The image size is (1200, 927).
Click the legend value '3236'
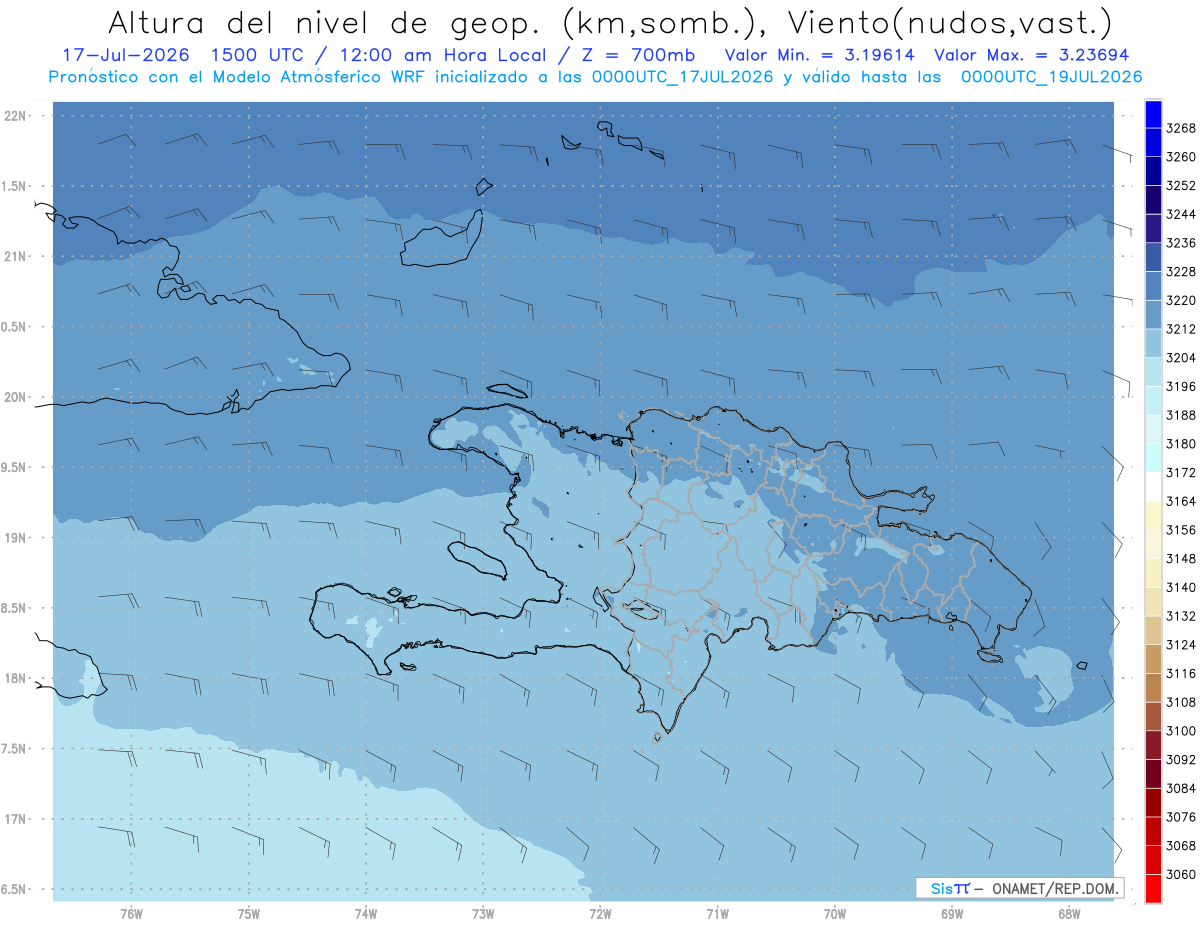coord(1181,243)
